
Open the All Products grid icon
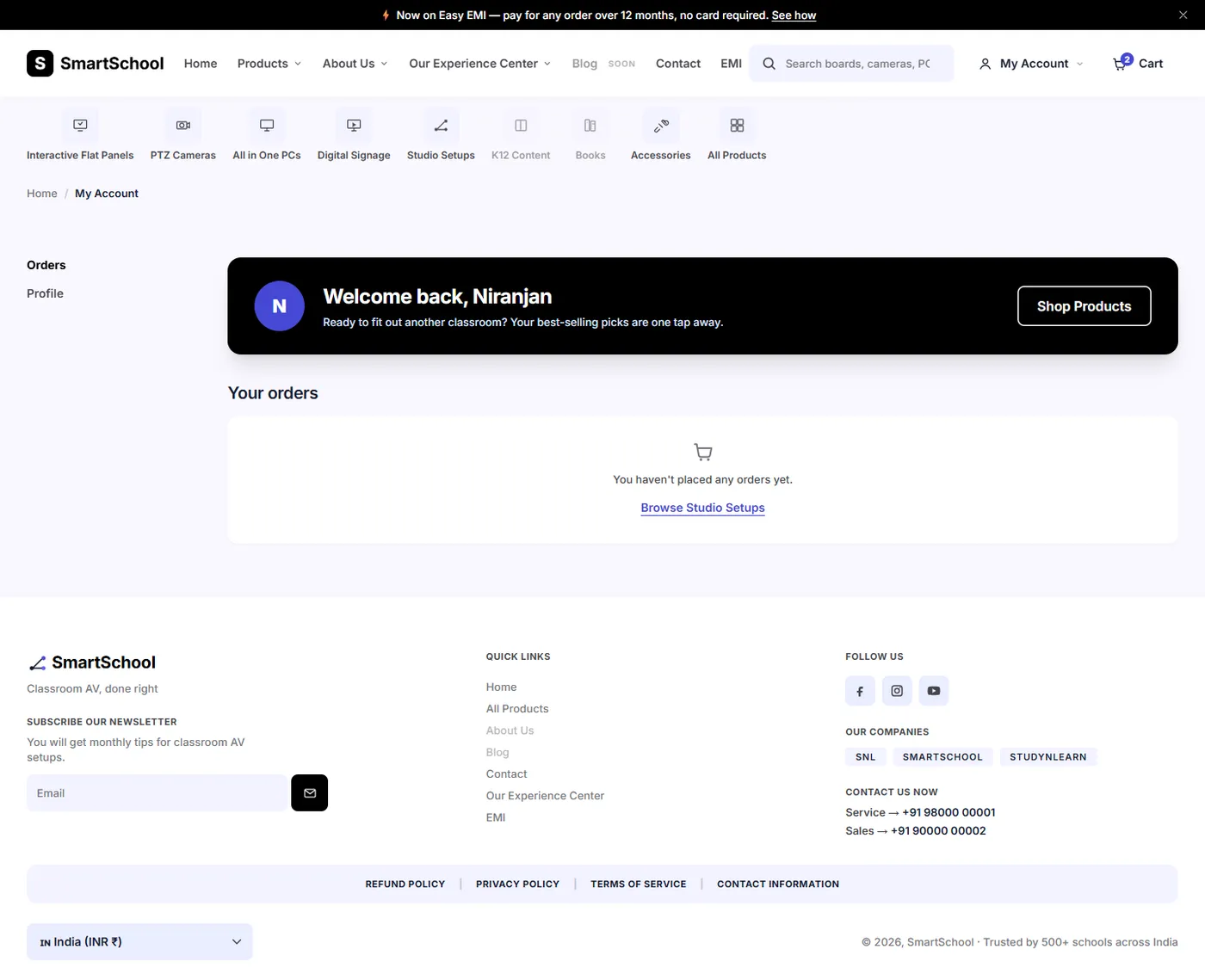click(x=737, y=126)
